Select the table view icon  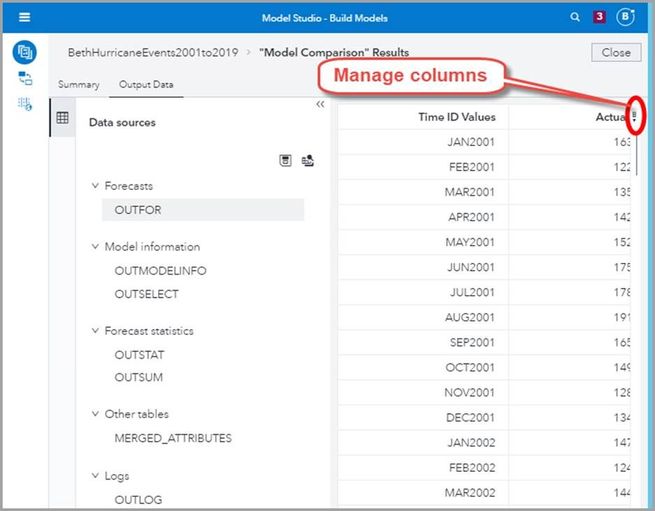tap(63, 117)
